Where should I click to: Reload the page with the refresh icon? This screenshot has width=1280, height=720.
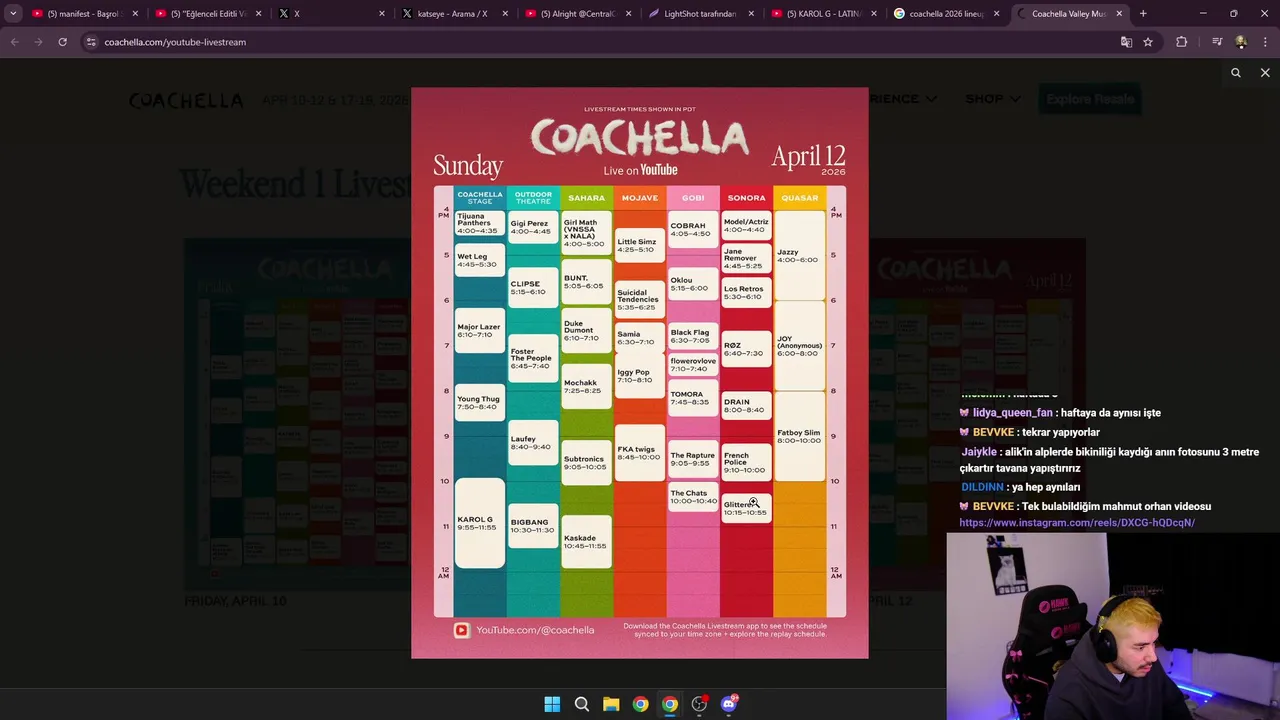tap(62, 42)
